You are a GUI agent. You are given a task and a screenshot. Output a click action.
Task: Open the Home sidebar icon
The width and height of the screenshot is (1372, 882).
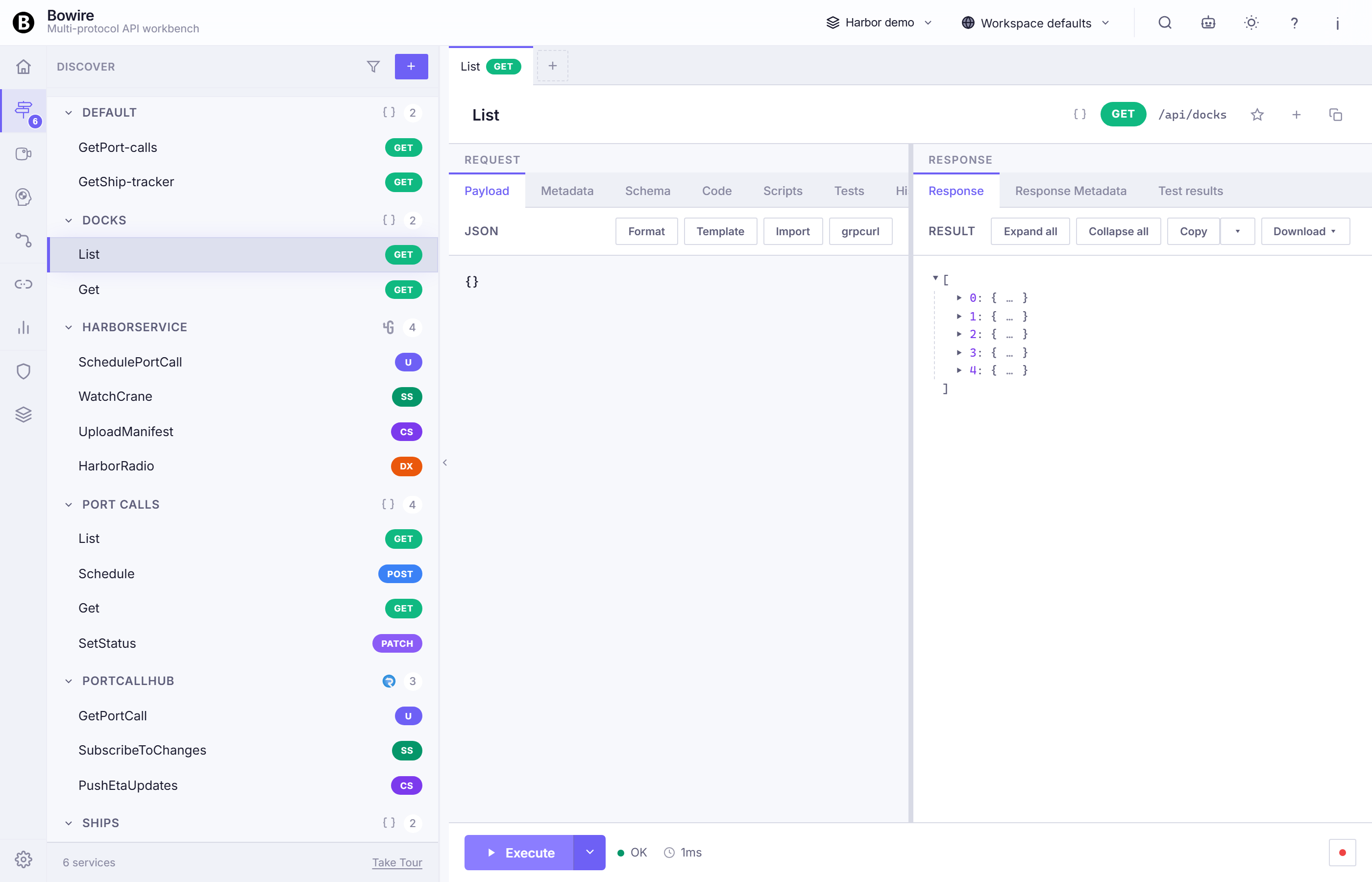click(23, 67)
